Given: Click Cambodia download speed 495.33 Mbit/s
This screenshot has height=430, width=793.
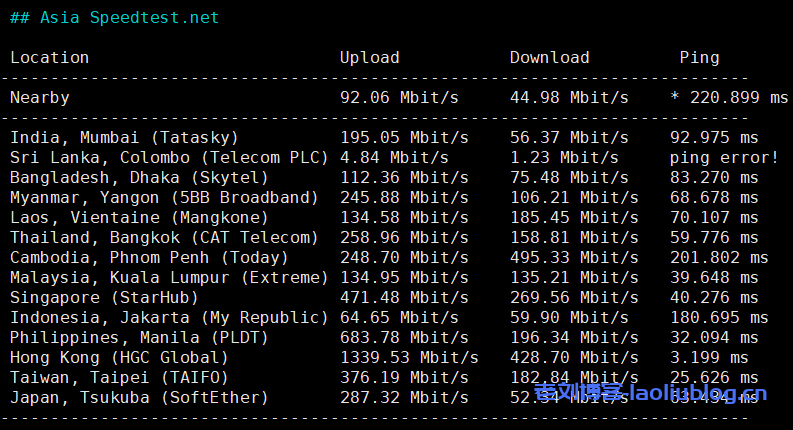Looking at the screenshot, I should [x=574, y=258].
